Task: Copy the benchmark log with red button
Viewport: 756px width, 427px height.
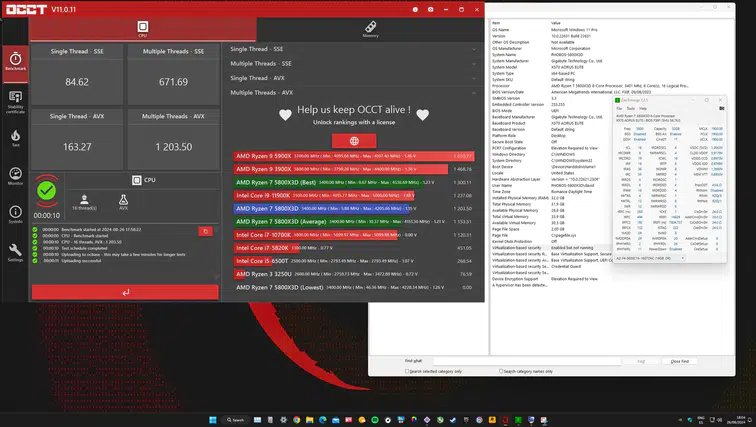Action: click(205, 231)
